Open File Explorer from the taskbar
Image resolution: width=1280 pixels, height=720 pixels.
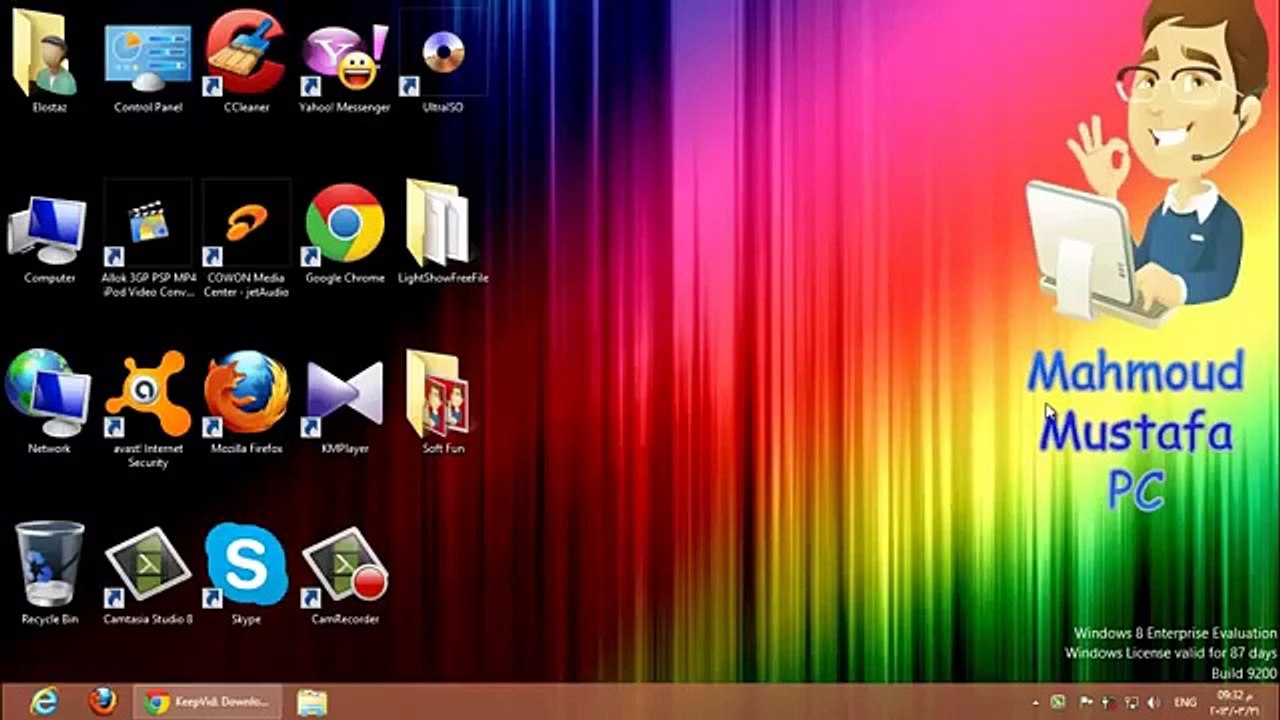pyautogui.click(x=313, y=703)
